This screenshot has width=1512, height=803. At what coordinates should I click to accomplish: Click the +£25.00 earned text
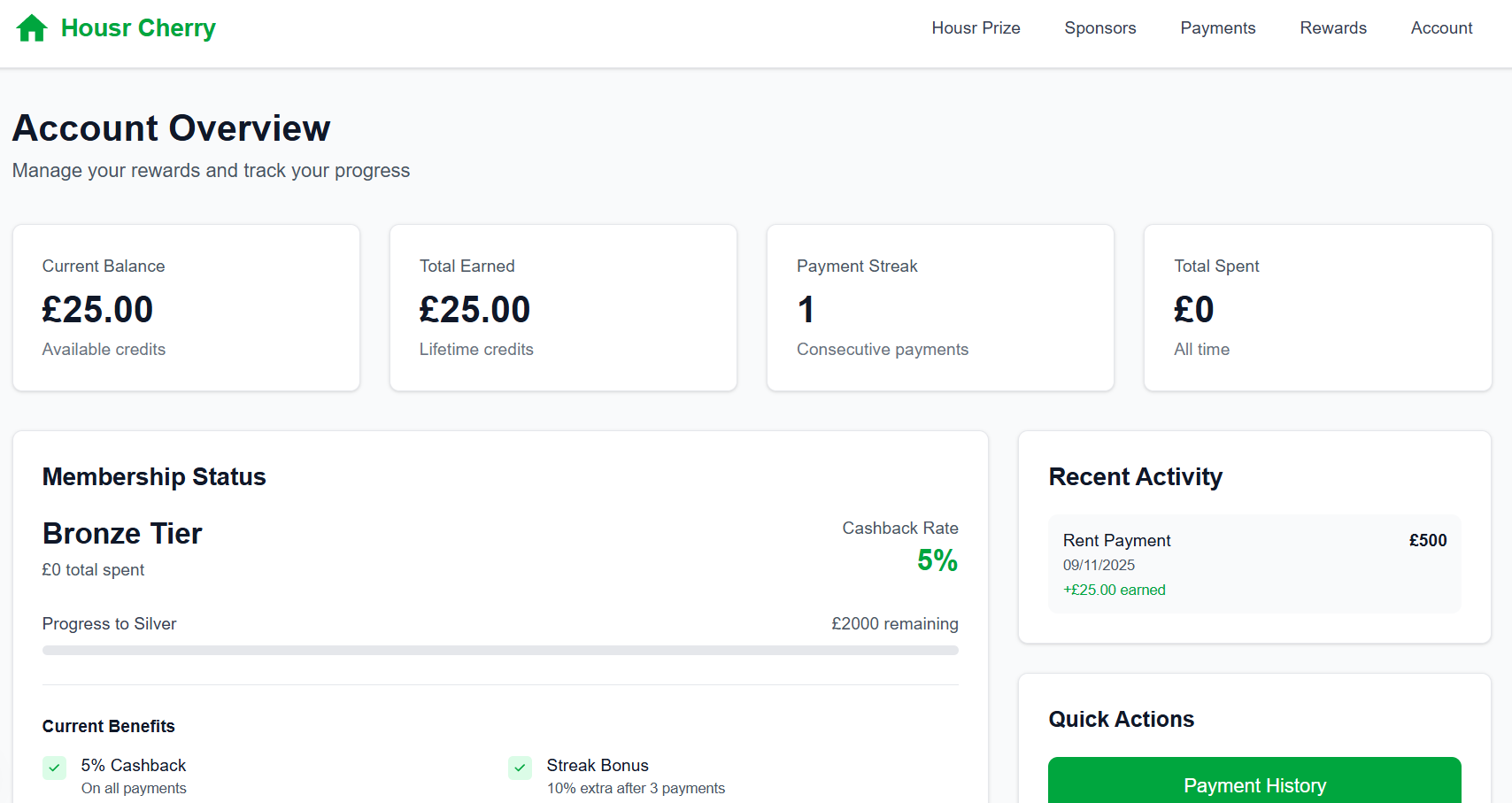click(1114, 590)
